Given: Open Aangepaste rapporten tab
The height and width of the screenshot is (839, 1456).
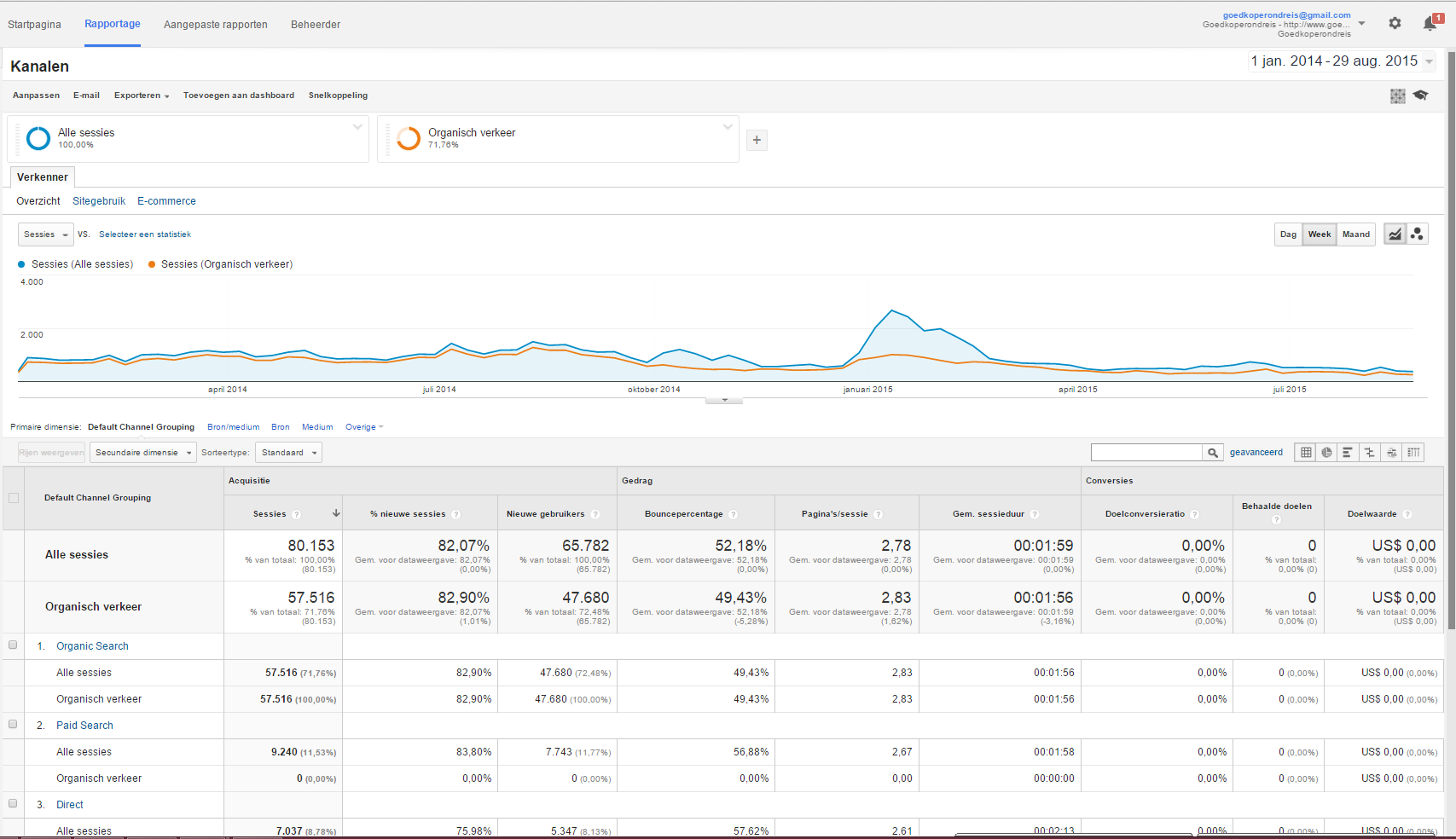Looking at the screenshot, I should point(216,25).
